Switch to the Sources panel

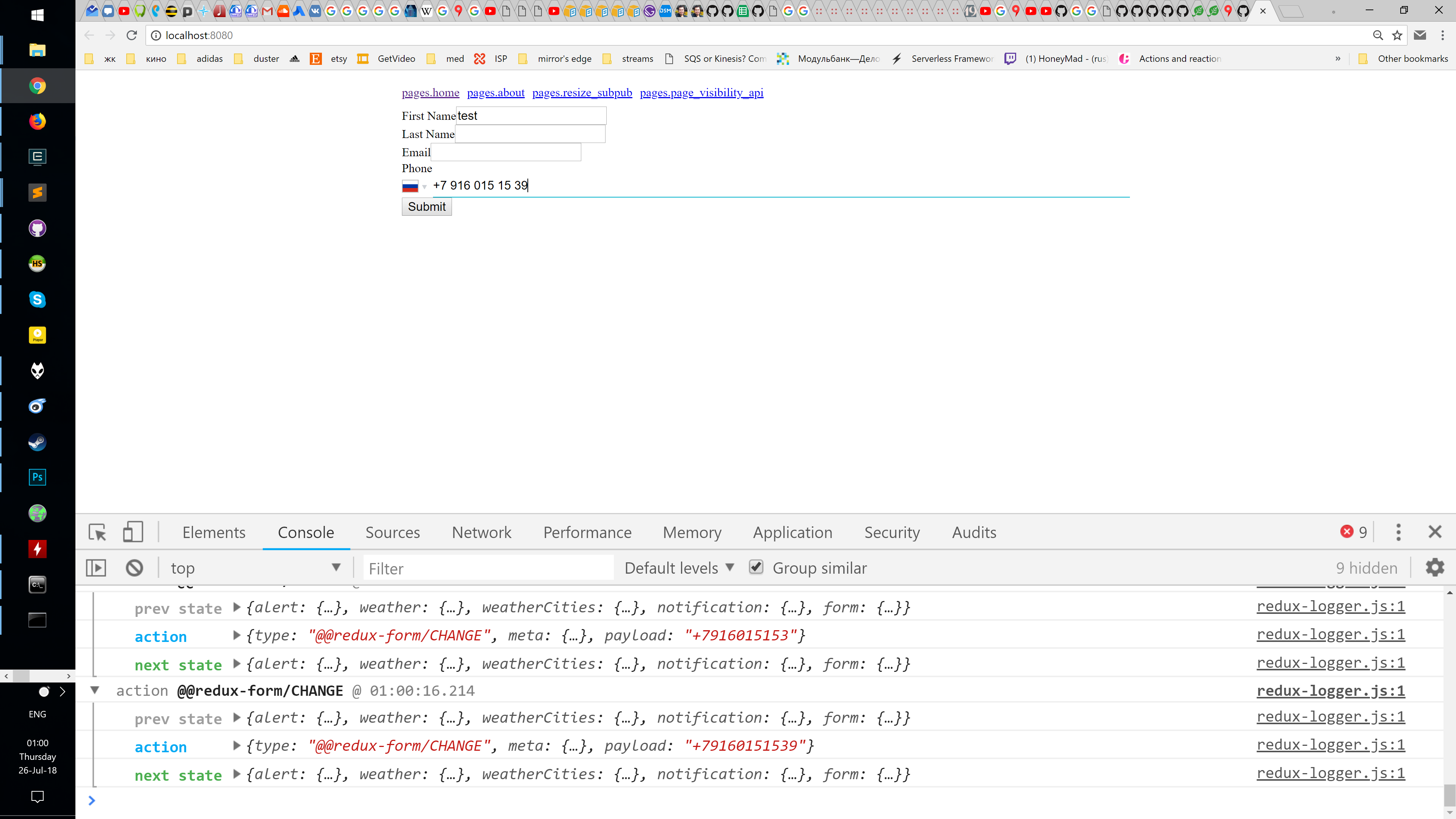coord(393,532)
